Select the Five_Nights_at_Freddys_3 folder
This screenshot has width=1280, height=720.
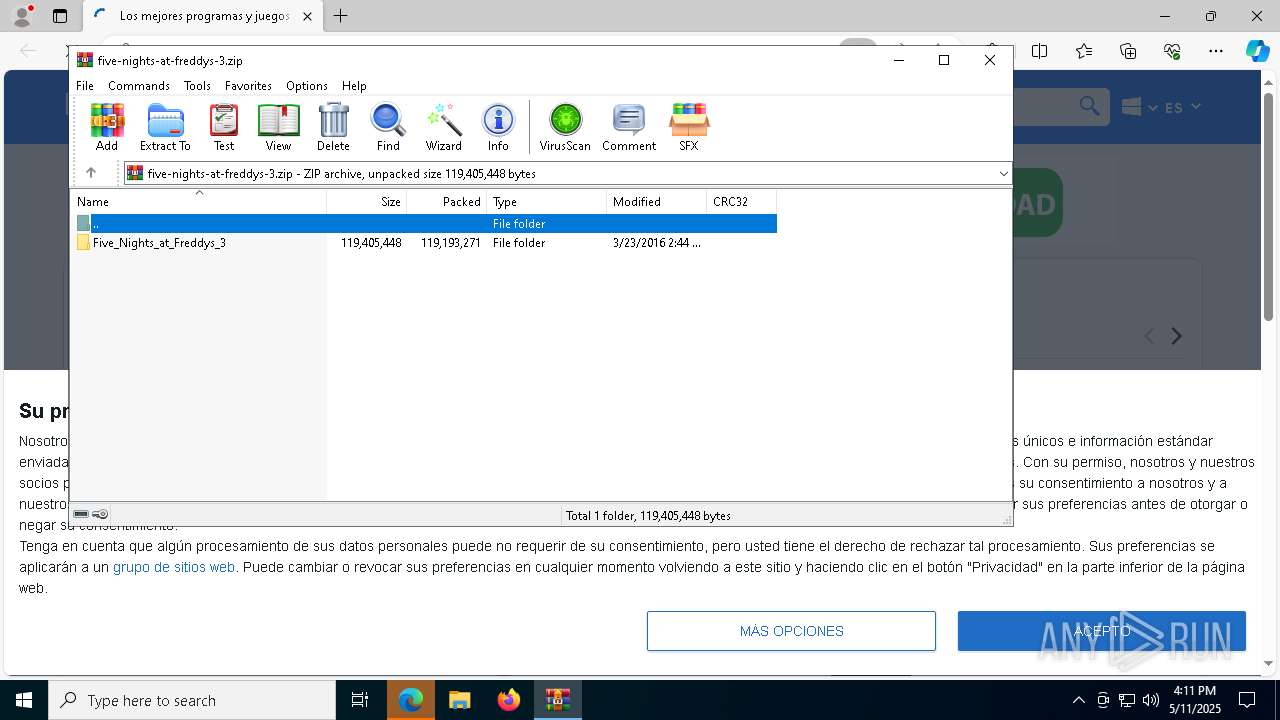[159, 243]
